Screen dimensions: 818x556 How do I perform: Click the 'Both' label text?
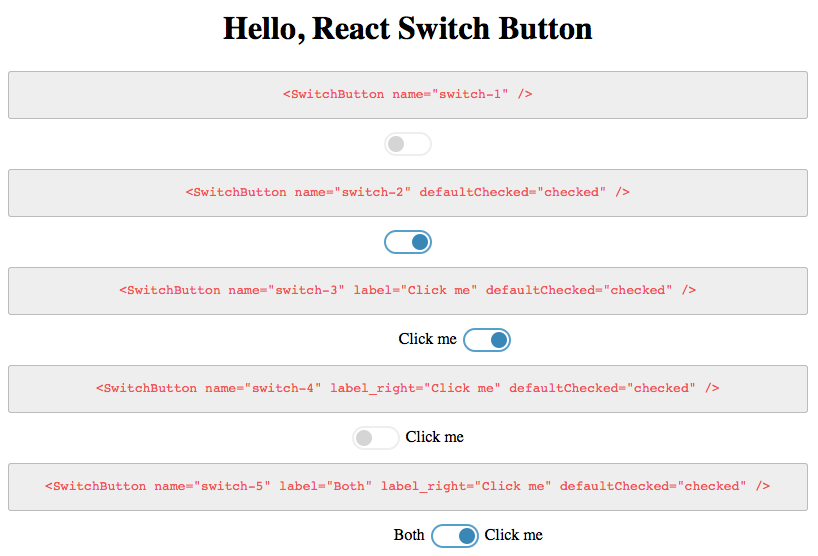pos(409,535)
